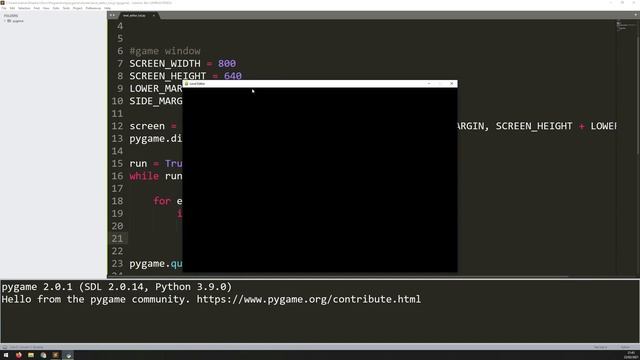Click line number 7 in gutter
Screen dimensions: 640x360
click(x=120, y=64)
